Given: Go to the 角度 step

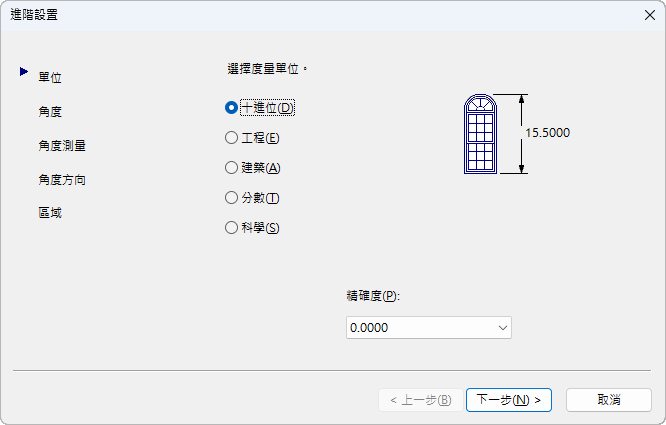Looking at the screenshot, I should 50,111.
